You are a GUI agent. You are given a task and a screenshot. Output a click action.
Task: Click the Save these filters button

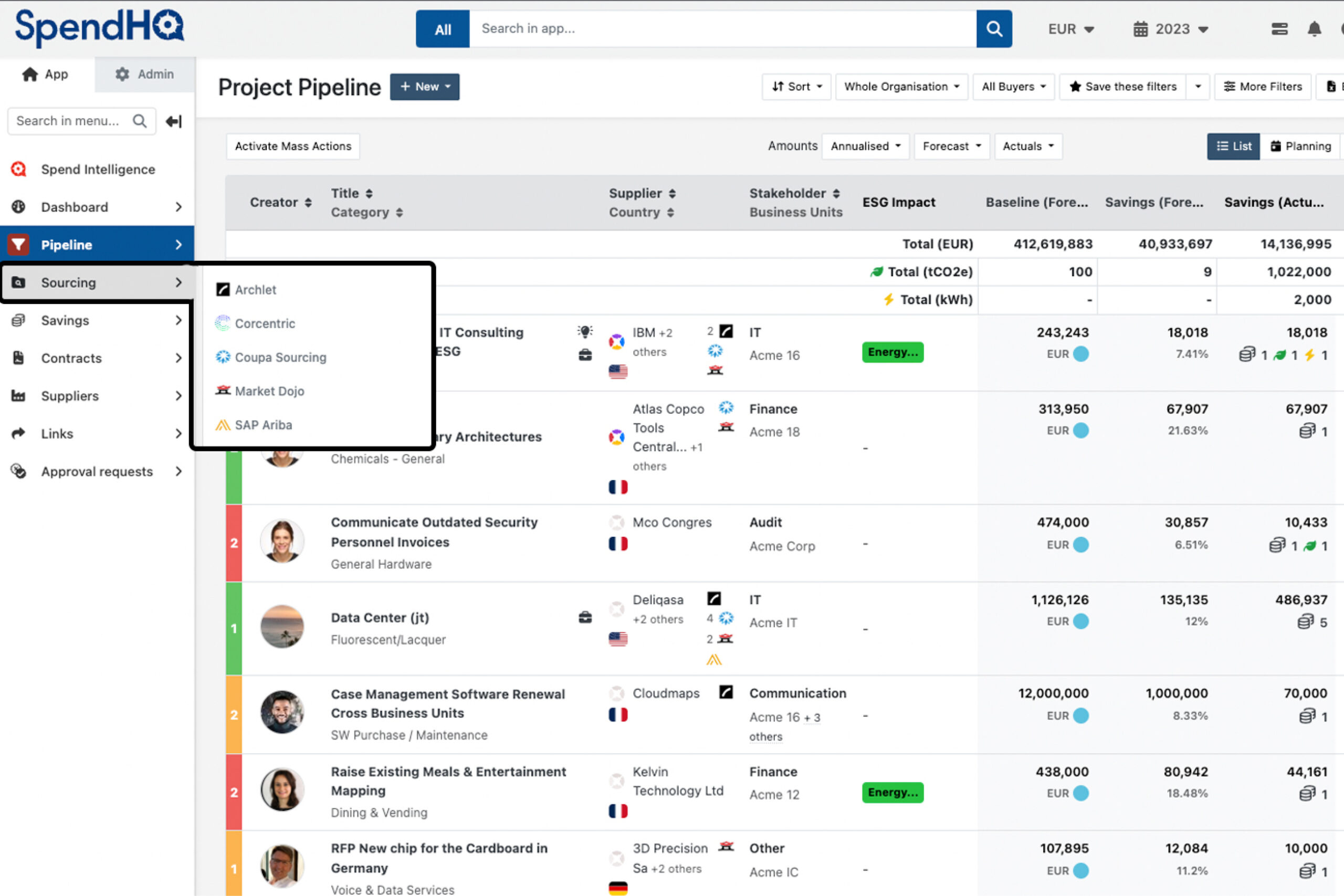tap(1122, 87)
